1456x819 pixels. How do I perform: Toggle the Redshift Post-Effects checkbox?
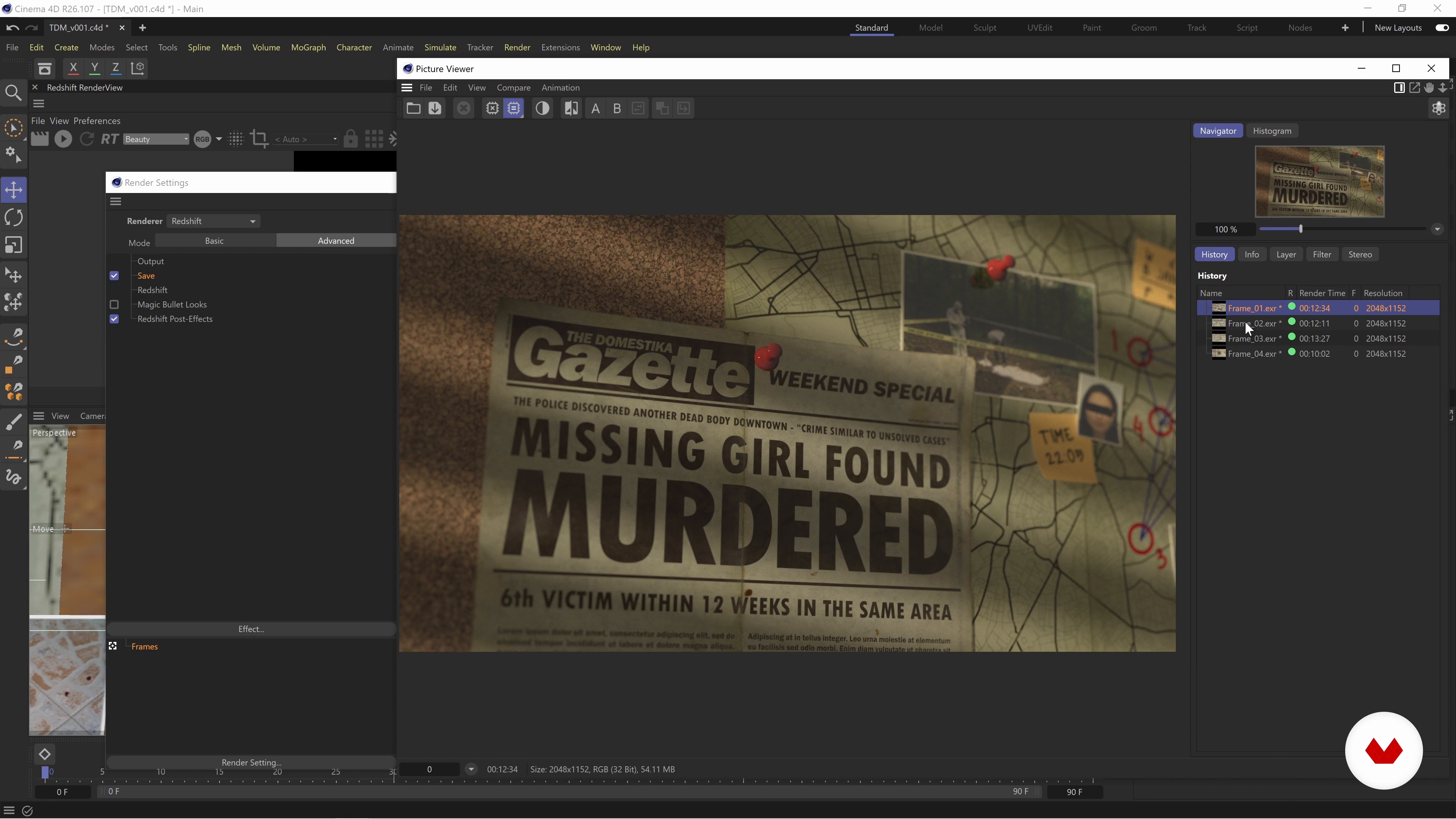coord(114,319)
